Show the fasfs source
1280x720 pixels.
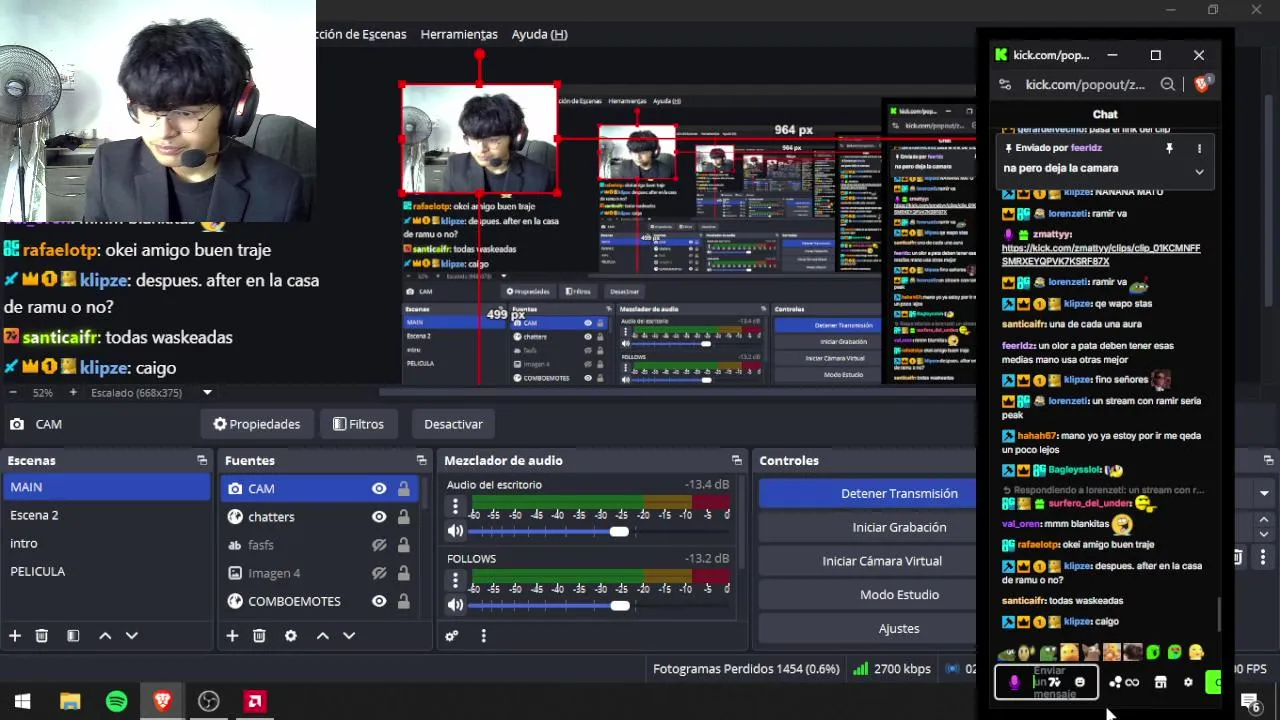pyautogui.click(x=379, y=545)
